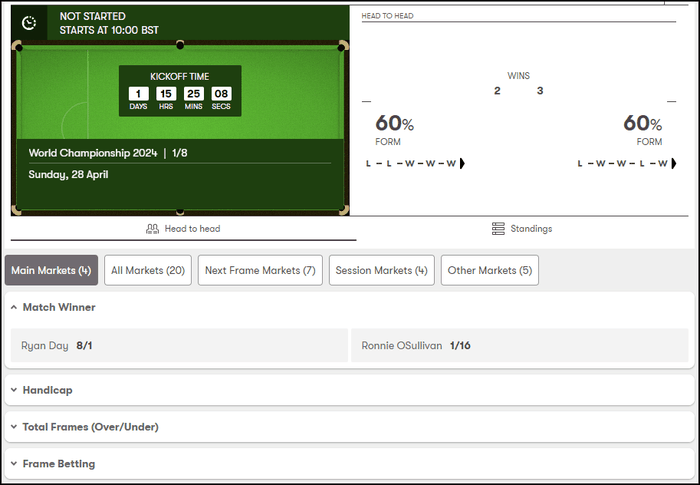Click the left 60% form value
Image resolution: width=700 pixels, height=485 pixels.
tap(395, 123)
